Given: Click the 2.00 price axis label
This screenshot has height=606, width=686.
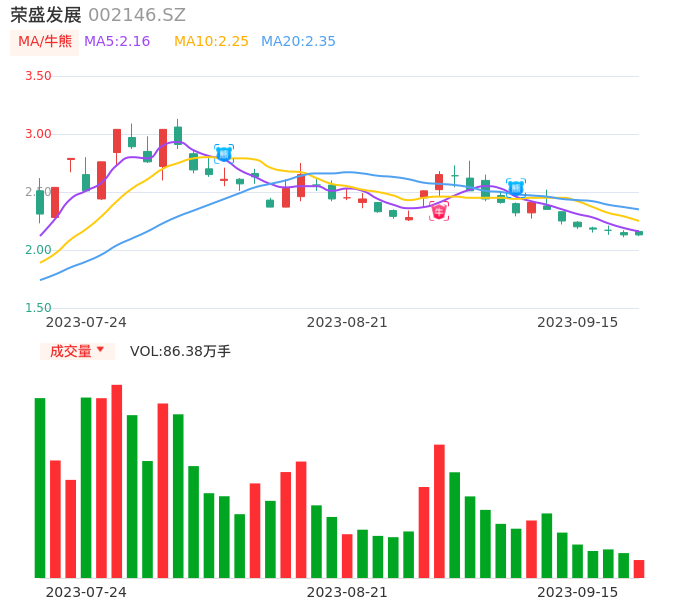Looking at the screenshot, I should tap(38, 250).
